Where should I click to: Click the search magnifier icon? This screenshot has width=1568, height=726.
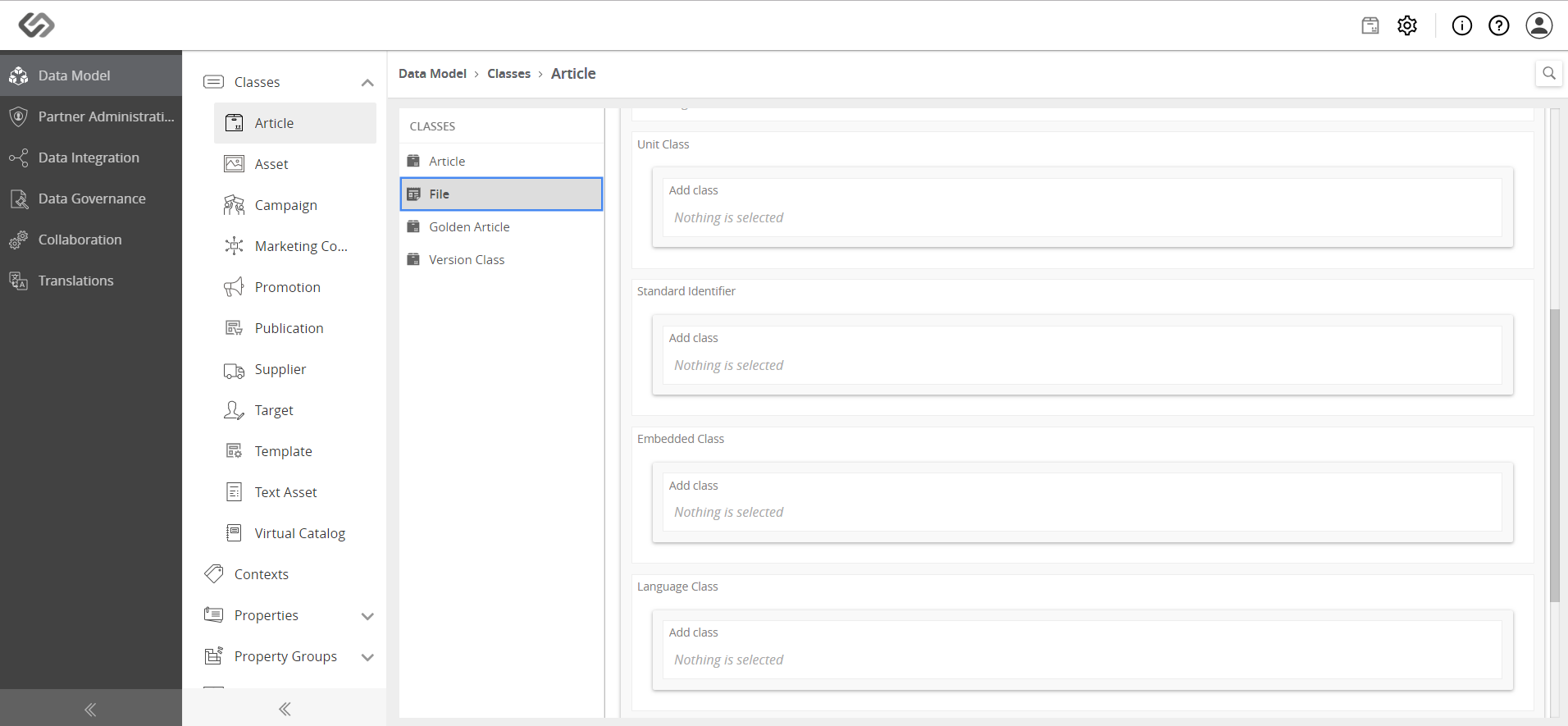(x=1548, y=73)
